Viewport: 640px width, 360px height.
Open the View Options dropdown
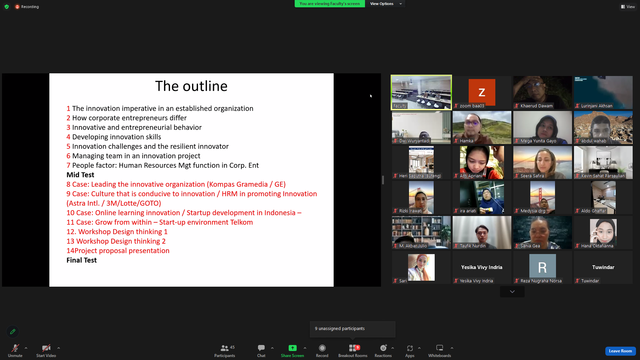point(386,4)
